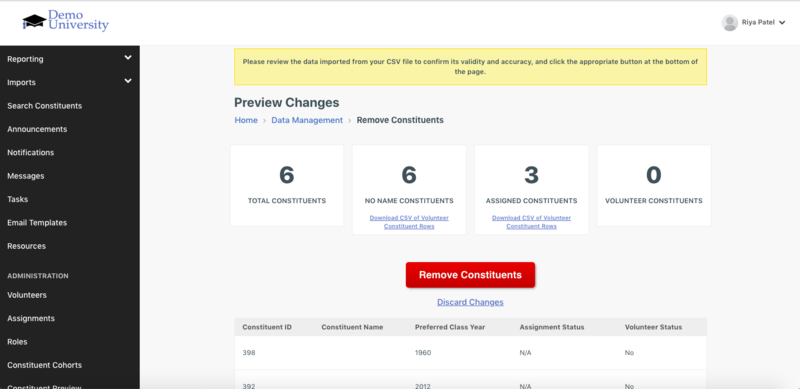Click class year 1960 cell
This screenshot has height=389, width=800.
pos(423,353)
